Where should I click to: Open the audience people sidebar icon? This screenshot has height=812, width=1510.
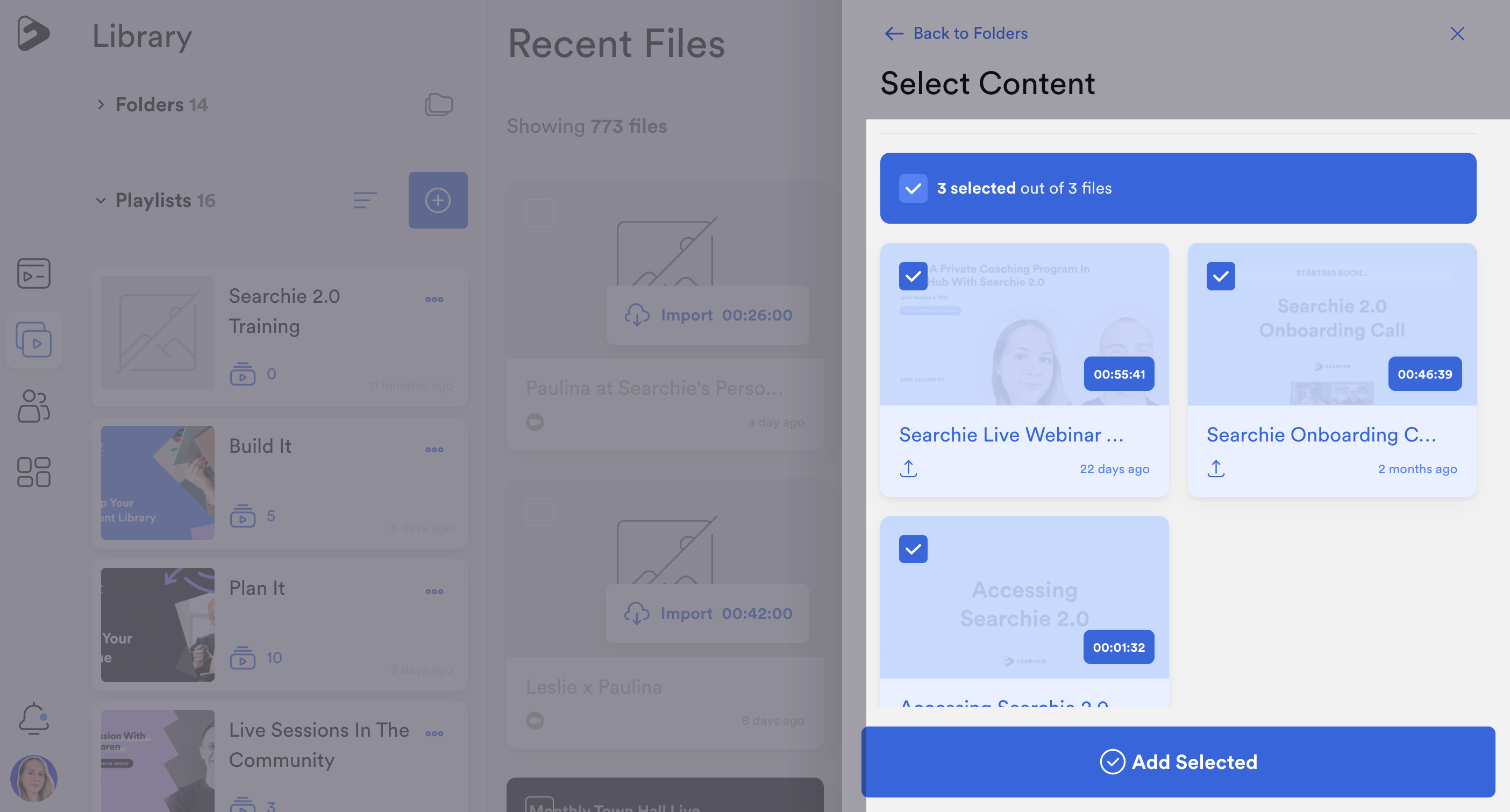[x=33, y=405]
